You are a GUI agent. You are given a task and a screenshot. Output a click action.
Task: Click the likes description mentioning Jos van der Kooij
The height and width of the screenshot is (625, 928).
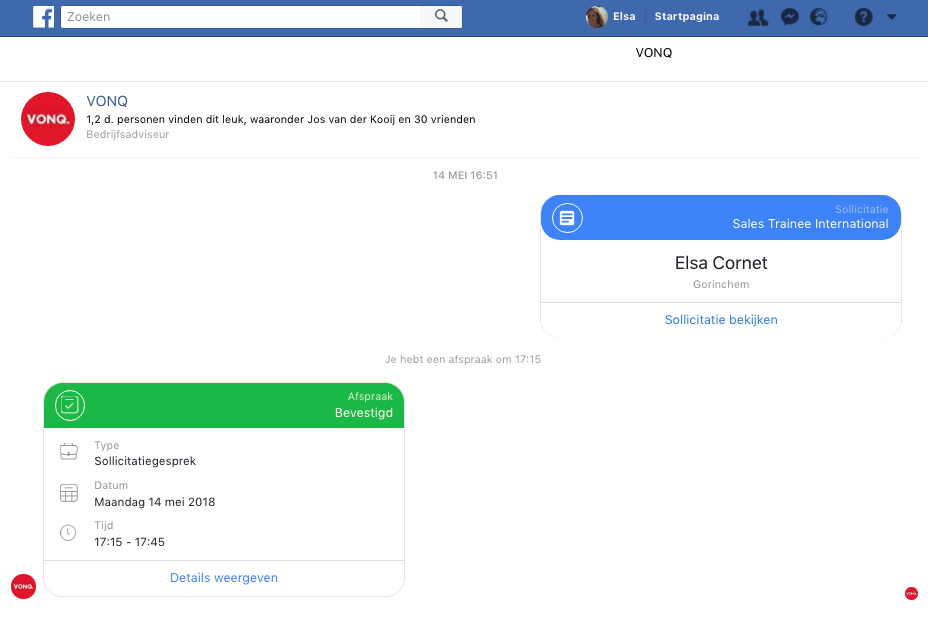point(281,119)
